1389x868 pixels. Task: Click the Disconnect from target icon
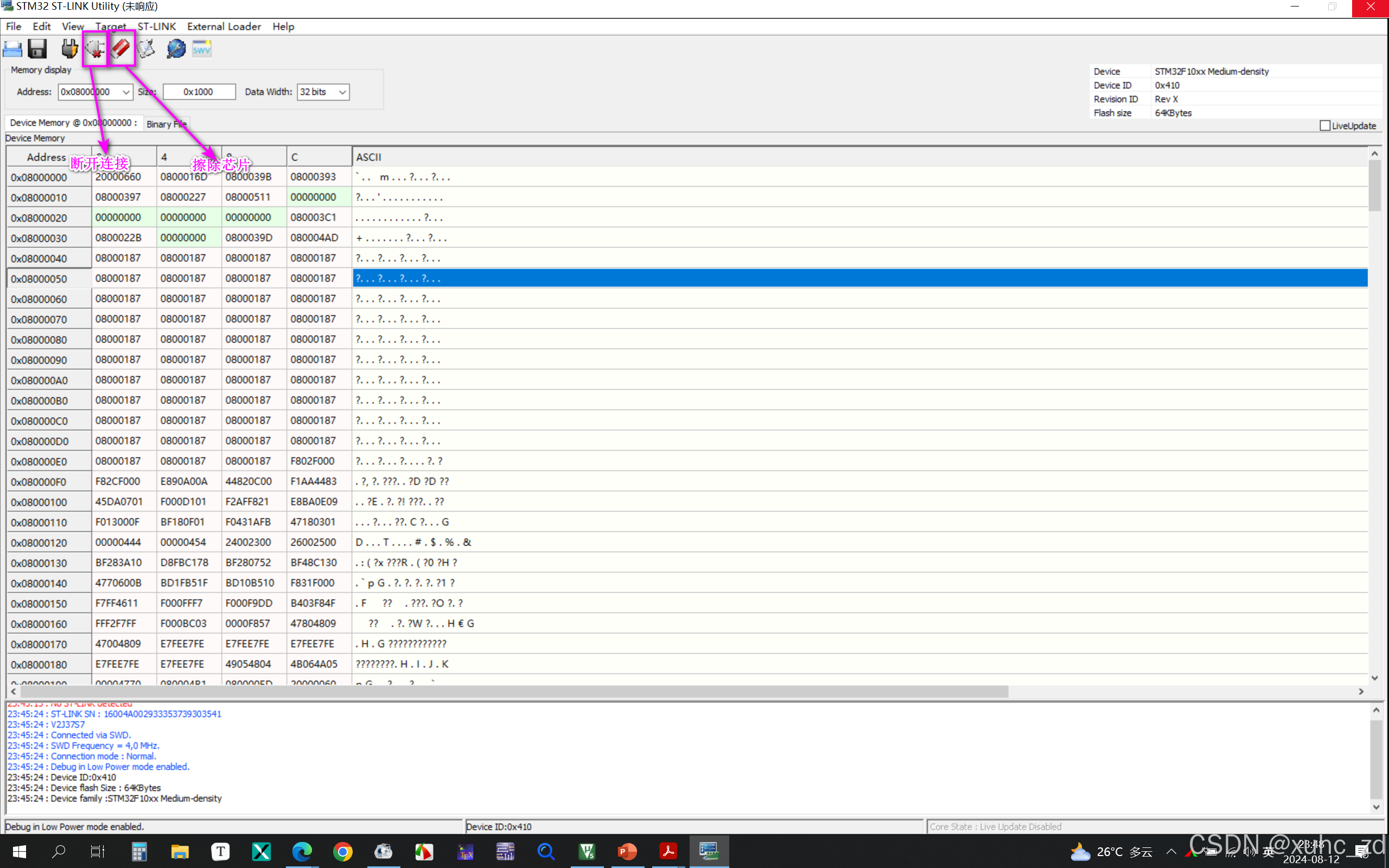click(x=95, y=49)
